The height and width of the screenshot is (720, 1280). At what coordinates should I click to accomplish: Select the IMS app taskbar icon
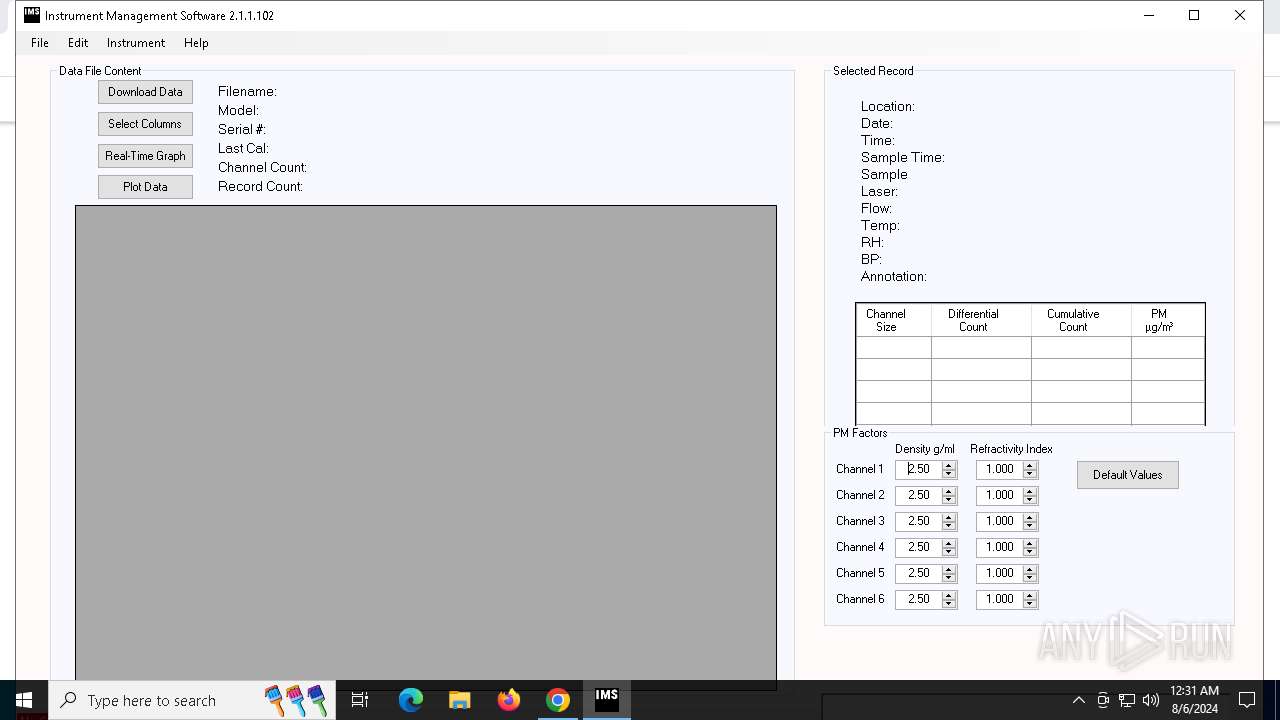(607, 700)
